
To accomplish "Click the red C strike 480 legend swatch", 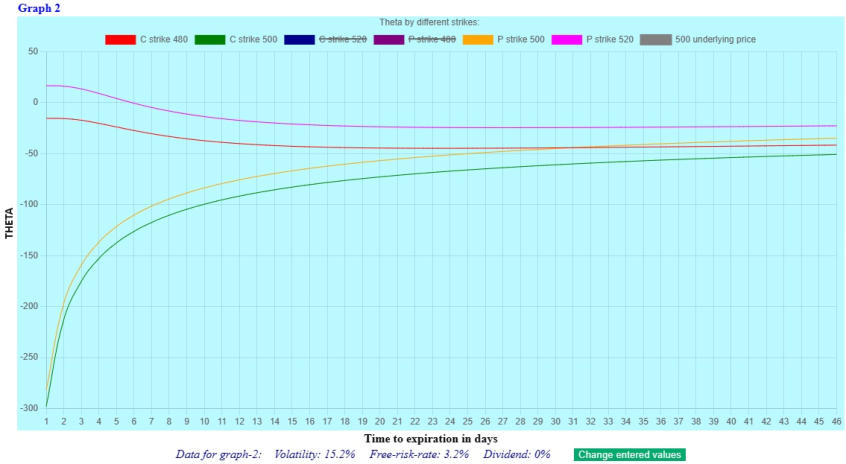I will pos(120,40).
